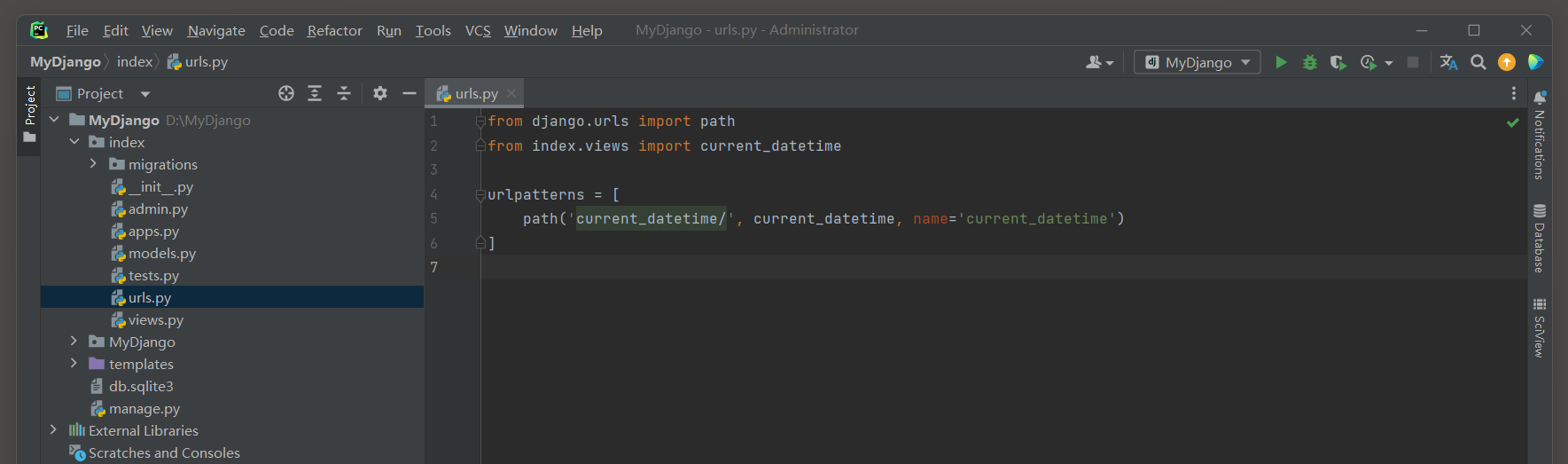Place cursor on empty line 7
The image size is (1568, 464).
coord(1003,267)
